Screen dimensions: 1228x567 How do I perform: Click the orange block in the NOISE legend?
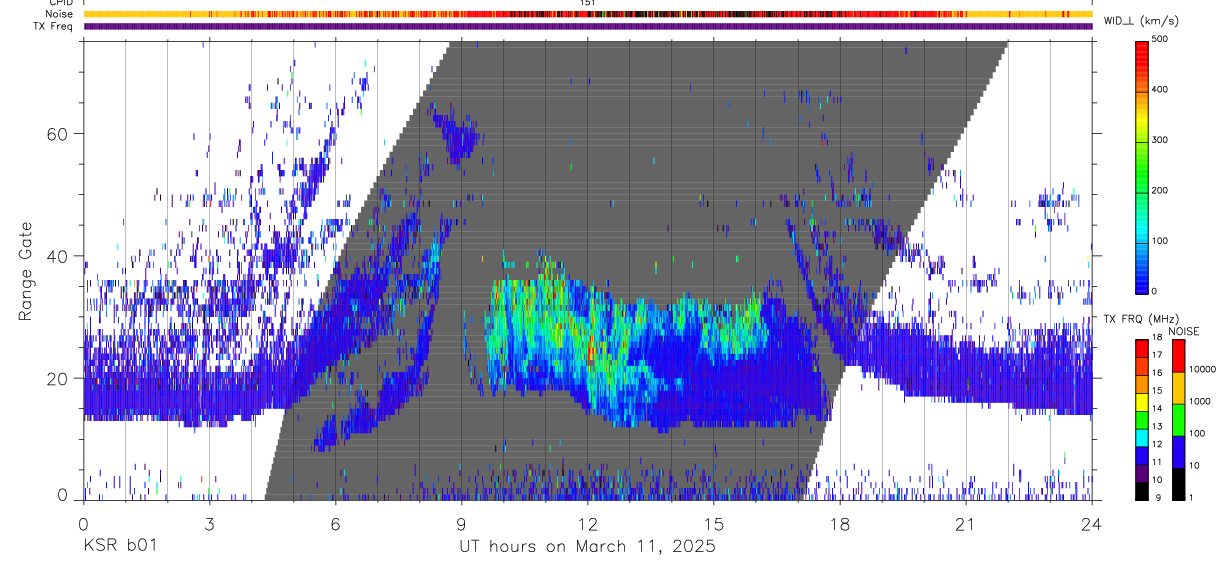1180,388
